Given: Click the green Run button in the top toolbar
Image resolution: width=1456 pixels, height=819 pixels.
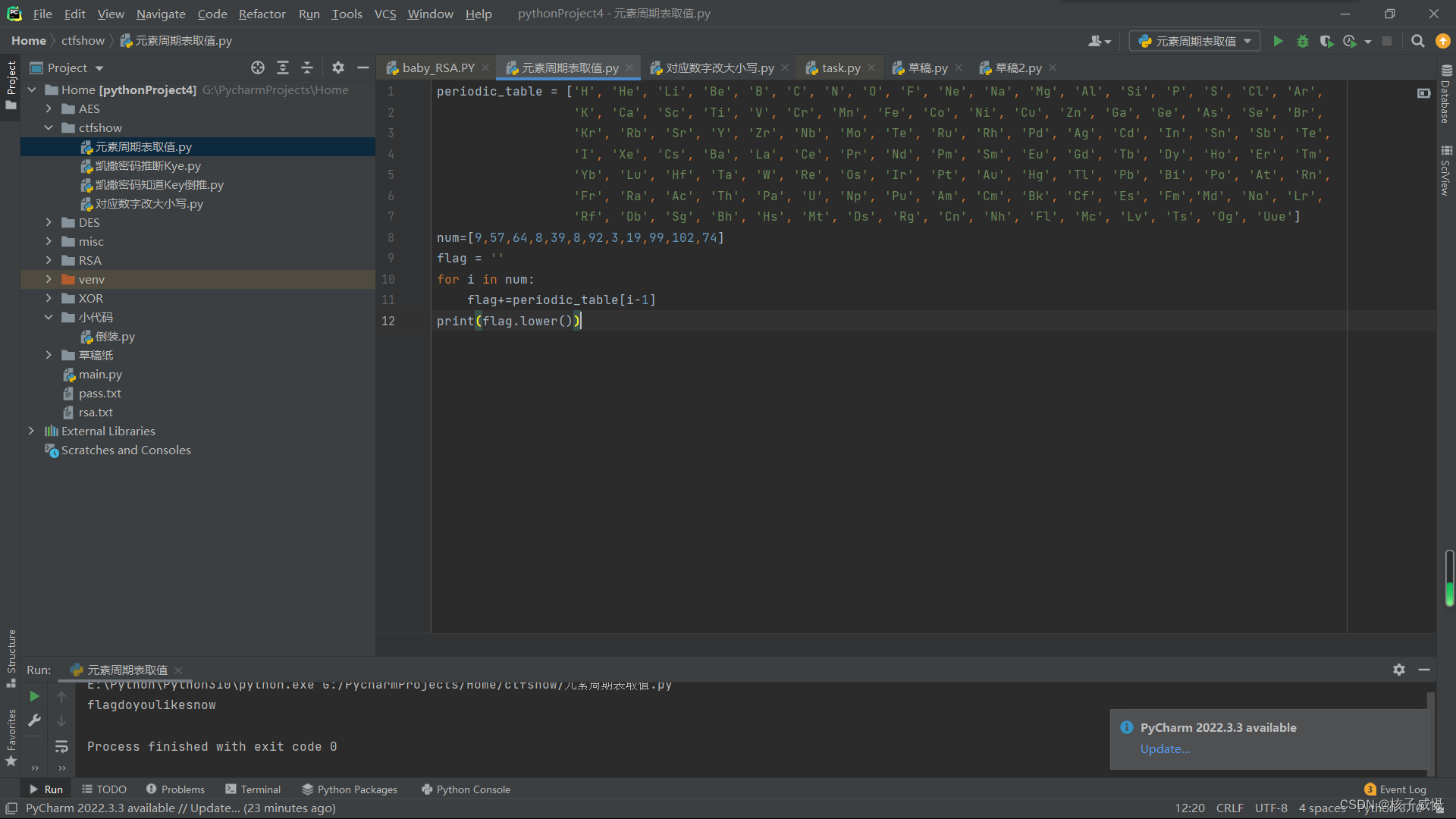Looking at the screenshot, I should click(x=1278, y=41).
